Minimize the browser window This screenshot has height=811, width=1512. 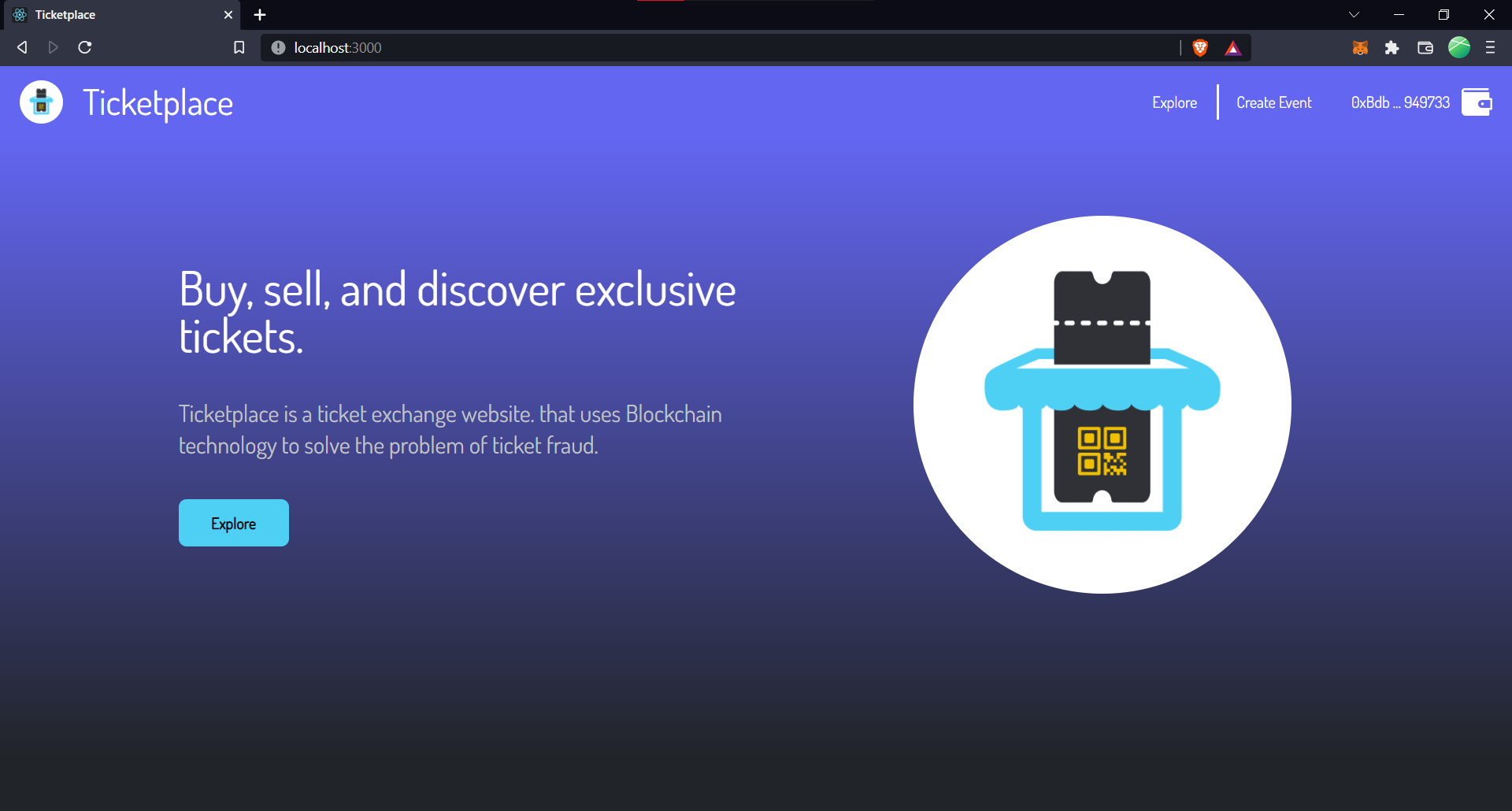tap(1399, 15)
